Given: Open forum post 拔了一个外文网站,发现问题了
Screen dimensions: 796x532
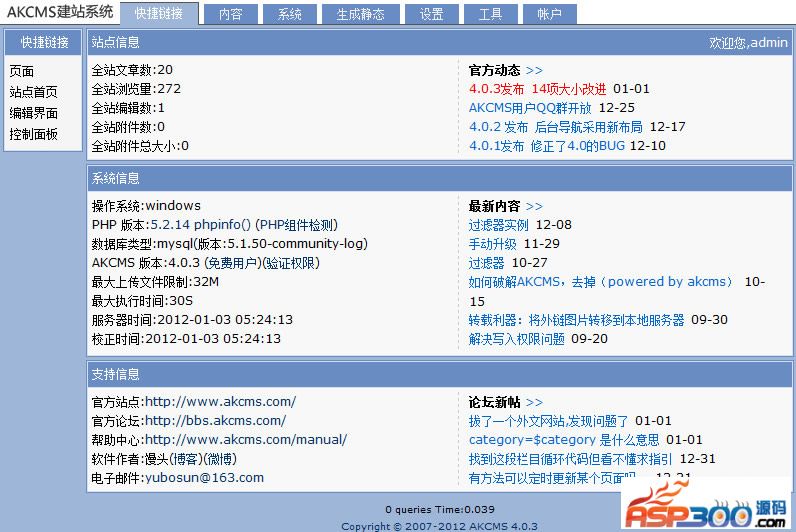Looking at the screenshot, I should 548,421.
